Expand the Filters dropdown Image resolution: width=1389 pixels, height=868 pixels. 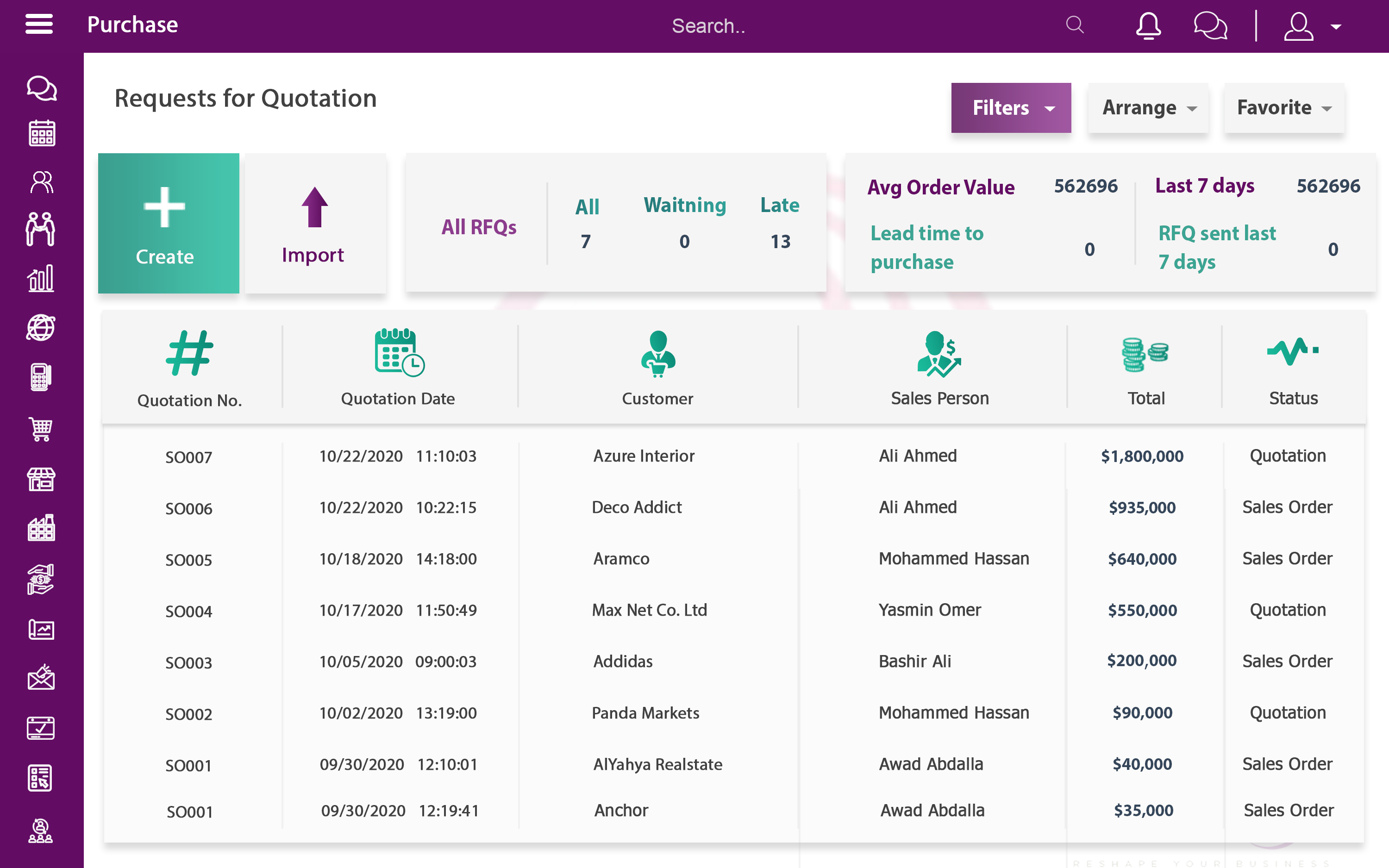pyautogui.click(x=1011, y=108)
